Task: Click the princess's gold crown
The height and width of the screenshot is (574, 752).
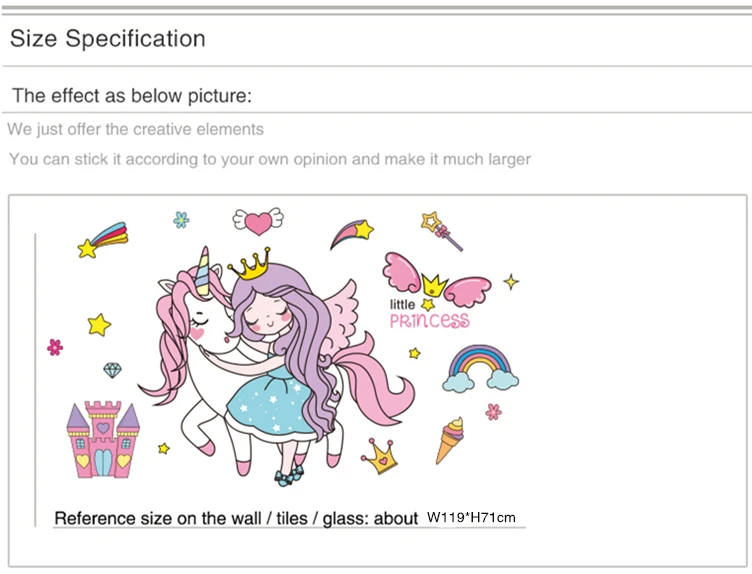Action: [251, 265]
